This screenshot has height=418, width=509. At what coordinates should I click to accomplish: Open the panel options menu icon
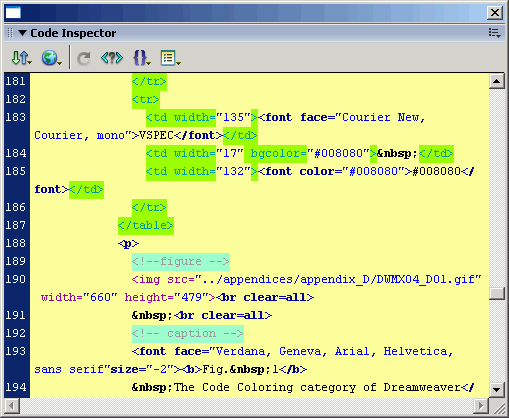[x=494, y=33]
